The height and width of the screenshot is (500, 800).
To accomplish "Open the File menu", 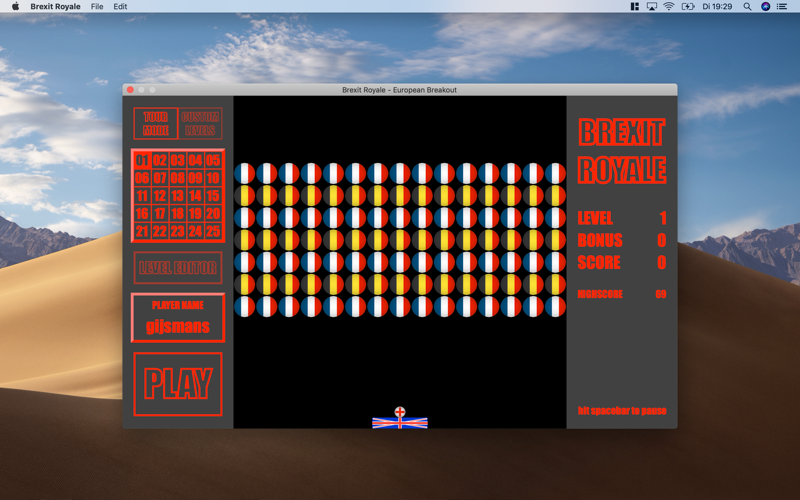I will [97, 6].
